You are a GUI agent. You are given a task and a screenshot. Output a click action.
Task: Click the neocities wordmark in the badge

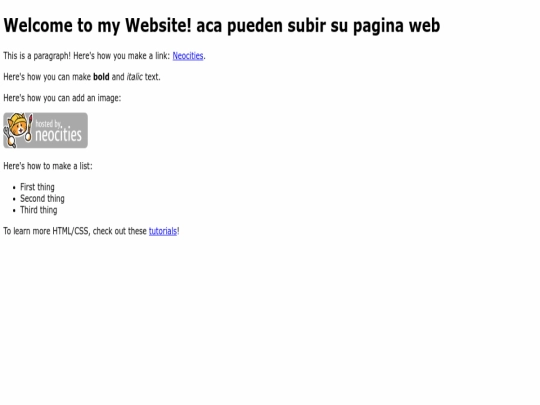58,134
